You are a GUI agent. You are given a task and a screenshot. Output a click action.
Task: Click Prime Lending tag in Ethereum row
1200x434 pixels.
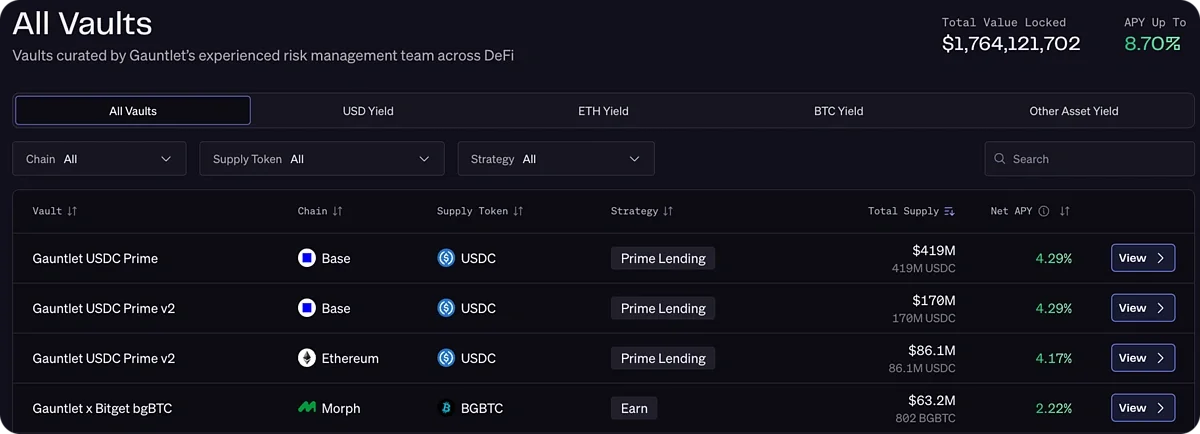click(x=663, y=358)
